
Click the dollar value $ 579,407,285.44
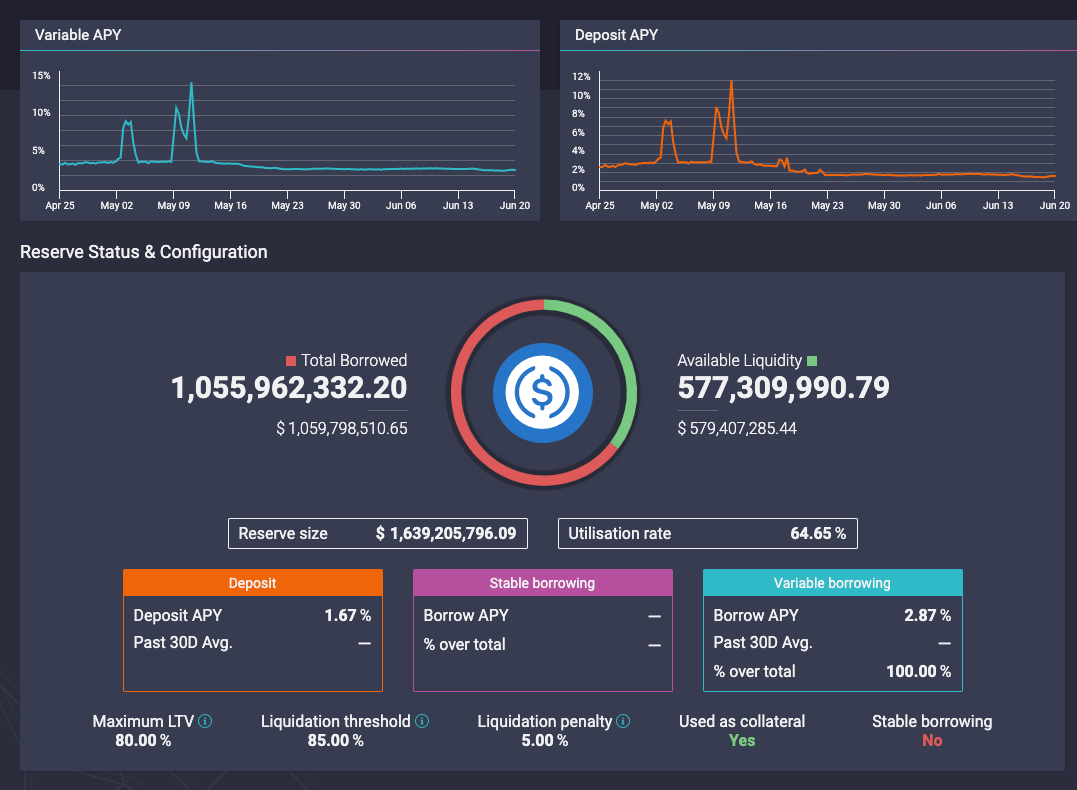(737, 429)
